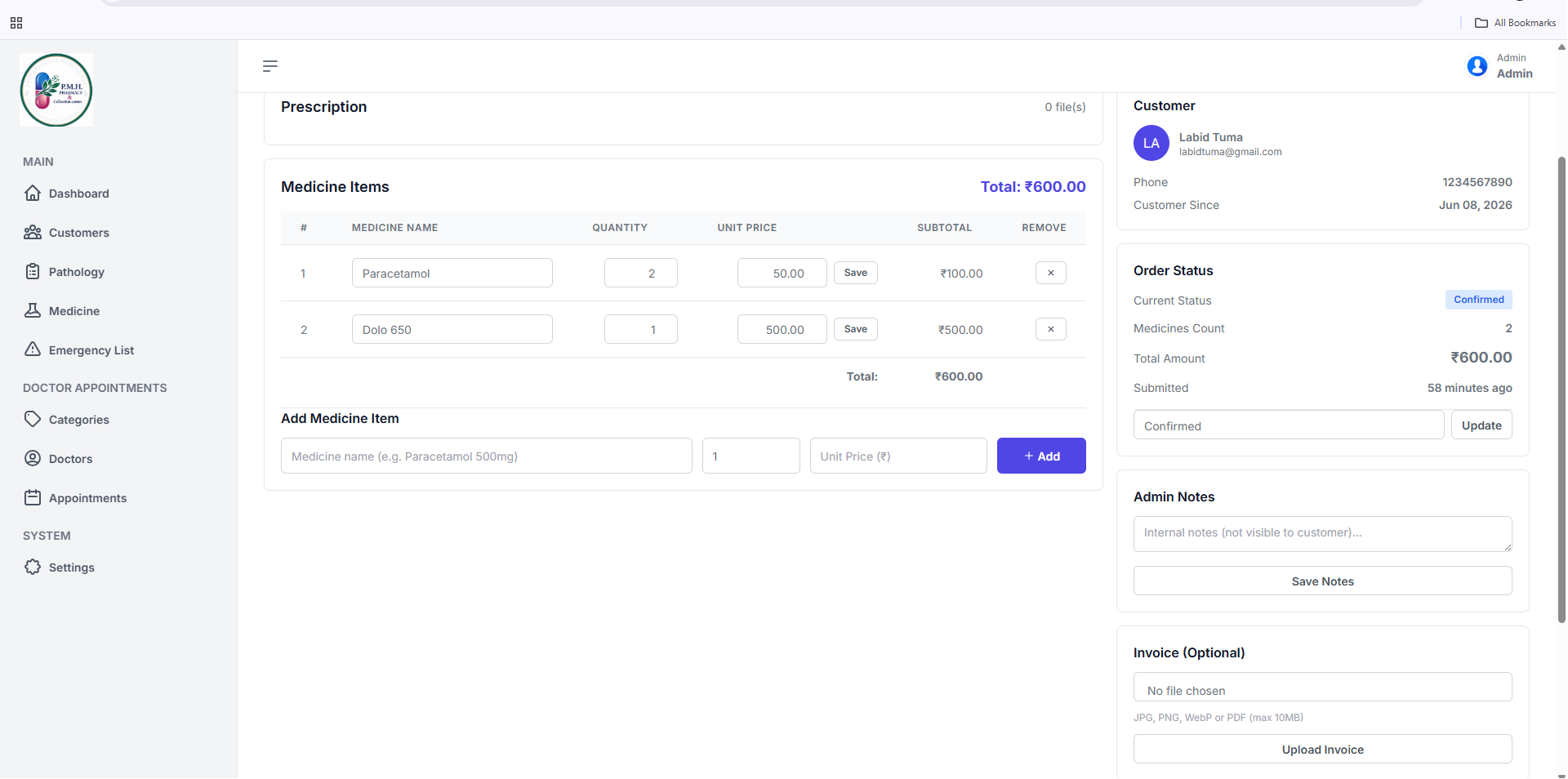Viewport: 1568px width, 779px height.
Task: Focus the 500.00 unit price field
Action: (782, 329)
